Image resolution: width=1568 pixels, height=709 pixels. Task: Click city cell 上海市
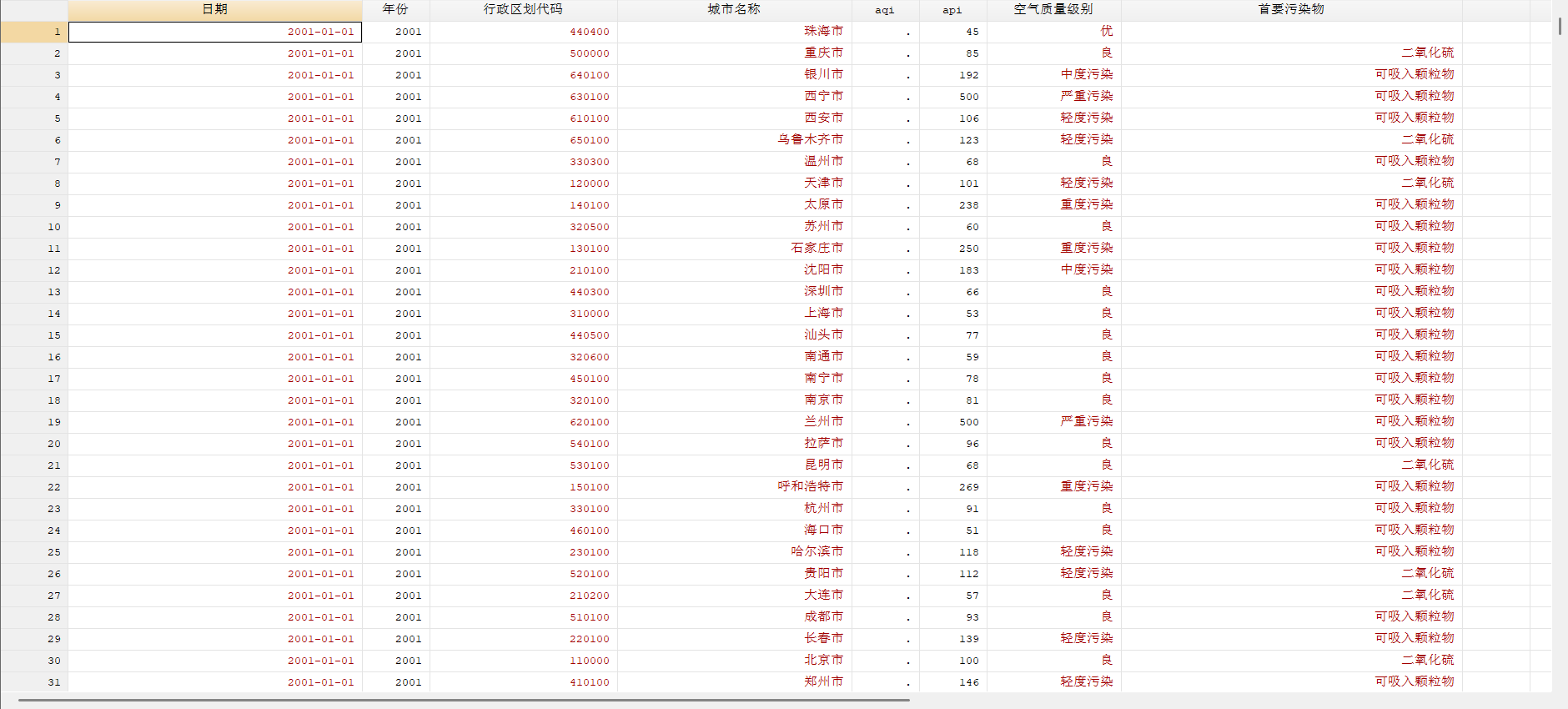[x=734, y=314]
